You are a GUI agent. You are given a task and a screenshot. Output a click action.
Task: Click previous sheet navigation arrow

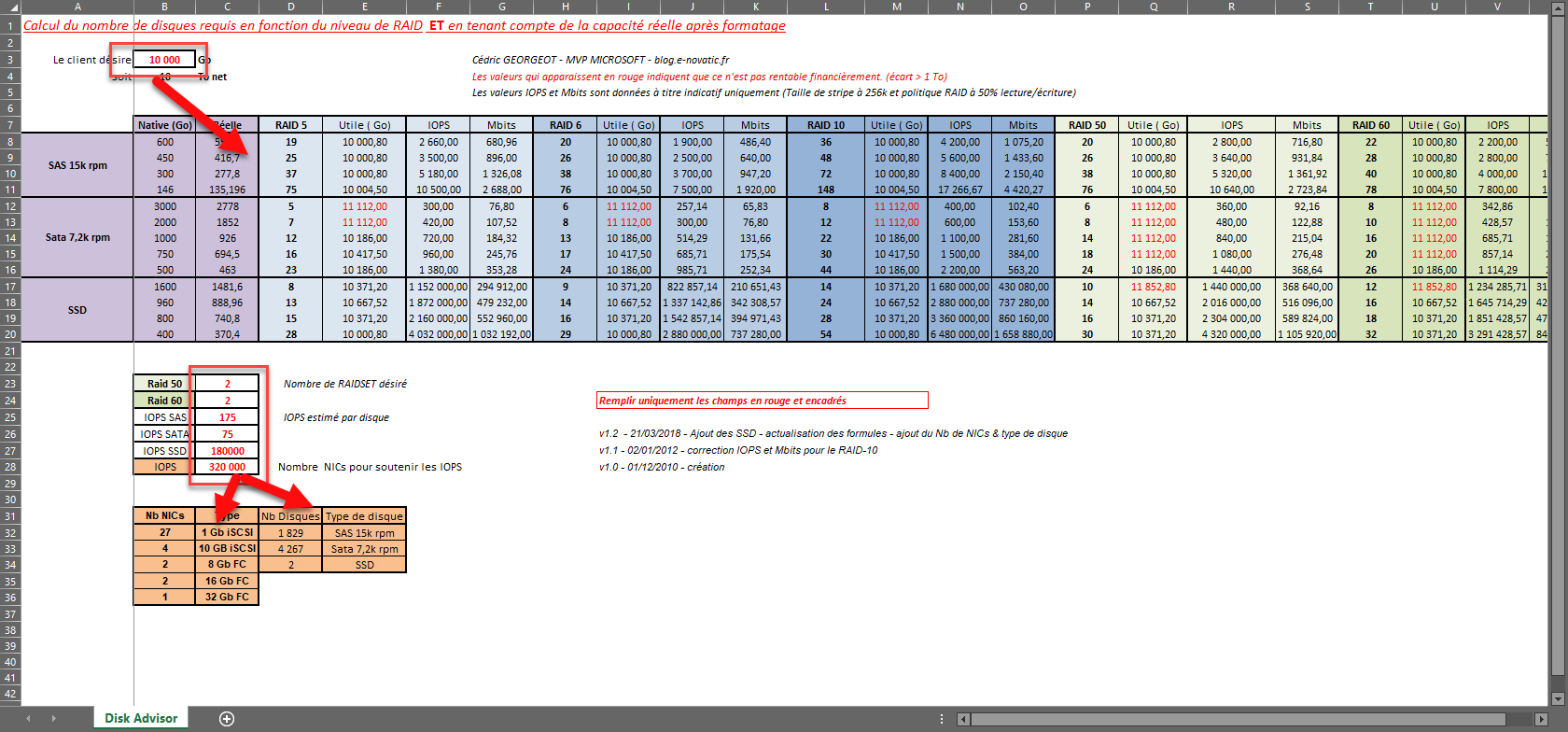pos(28,718)
